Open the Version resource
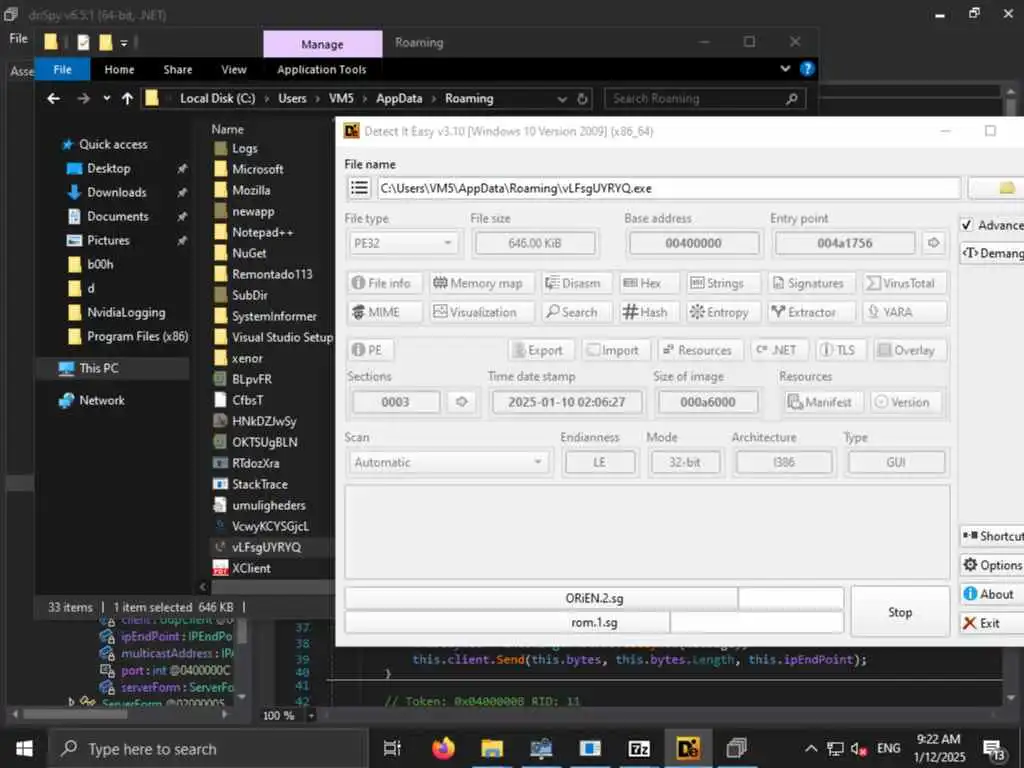Image resolution: width=1024 pixels, height=768 pixels. pyautogui.click(x=906, y=402)
